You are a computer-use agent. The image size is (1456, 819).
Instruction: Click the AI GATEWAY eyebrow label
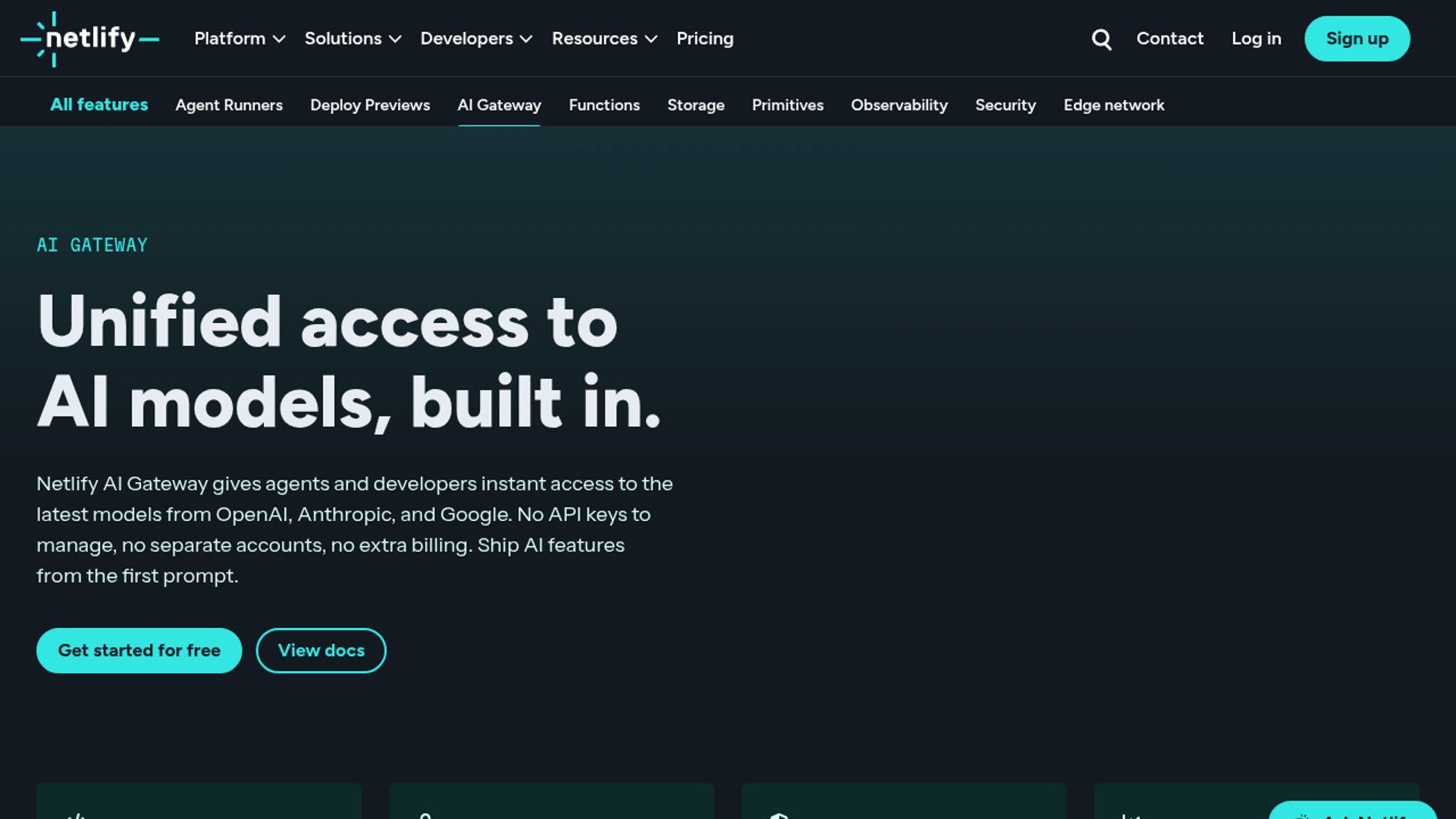point(93,245)
